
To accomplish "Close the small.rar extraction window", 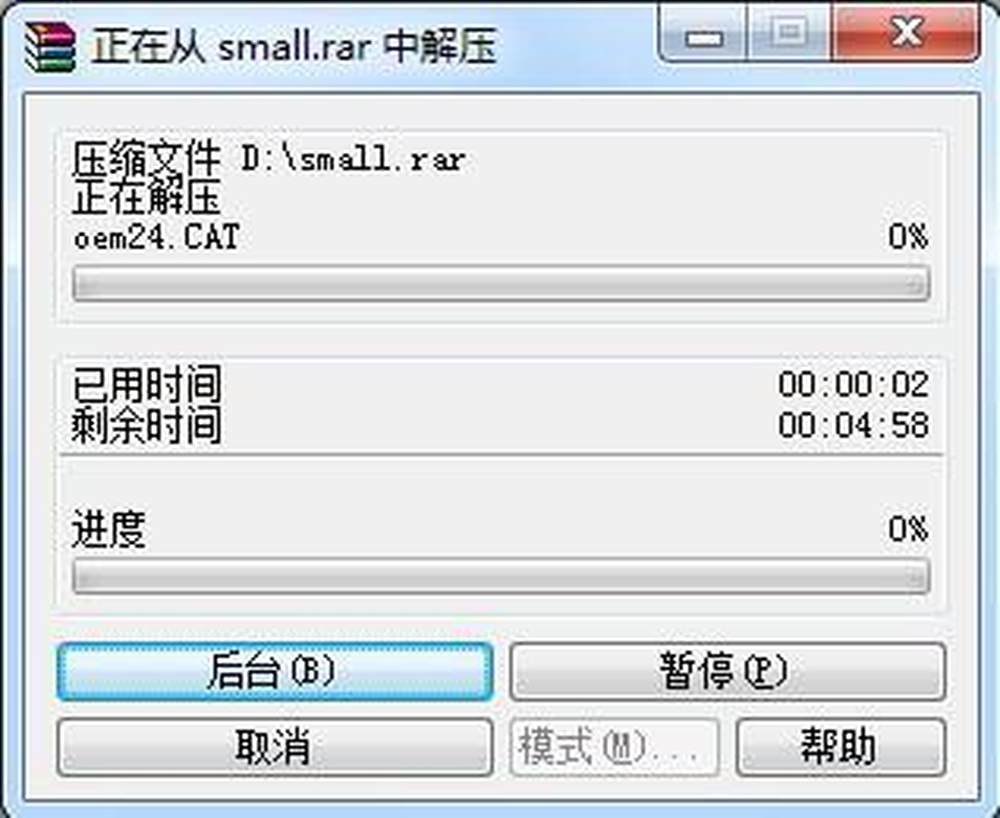I will click(906, 33).
